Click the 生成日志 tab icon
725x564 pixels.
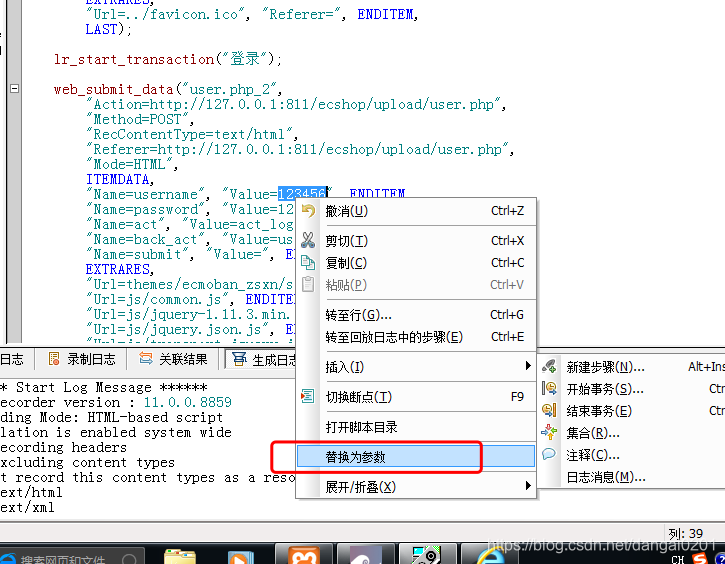tap(239, 359)
